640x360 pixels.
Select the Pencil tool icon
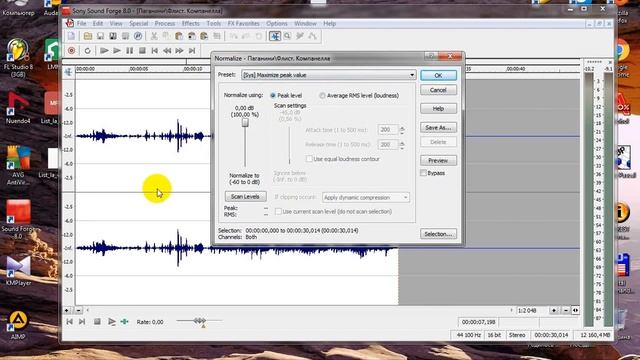tap(300, 36)
